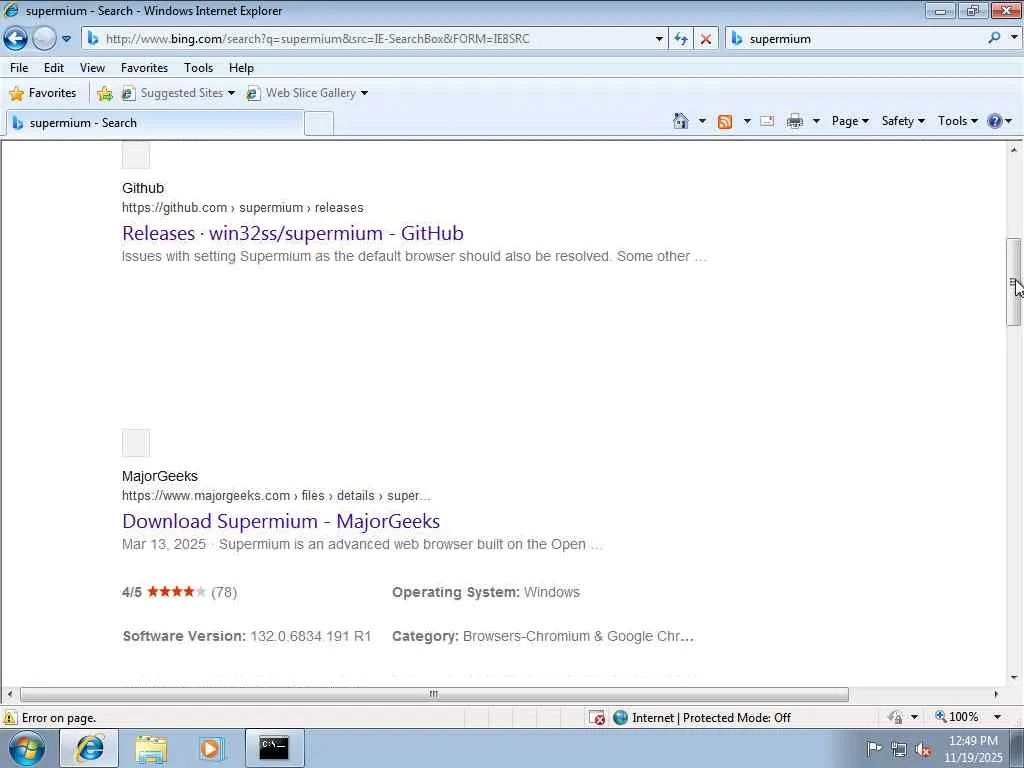1024x768 pixels.
Task: Open the File menu
Action: 19,67
